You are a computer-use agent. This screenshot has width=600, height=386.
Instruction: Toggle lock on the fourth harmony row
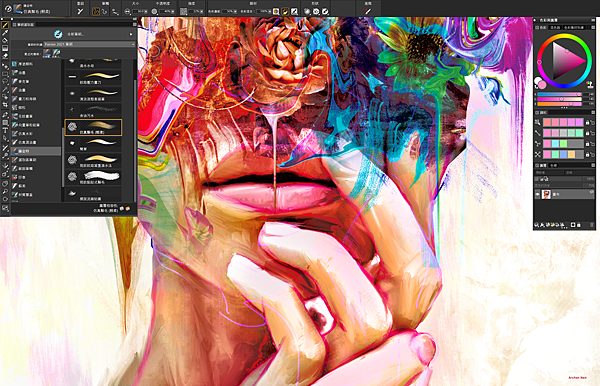(x=587, y=155)
